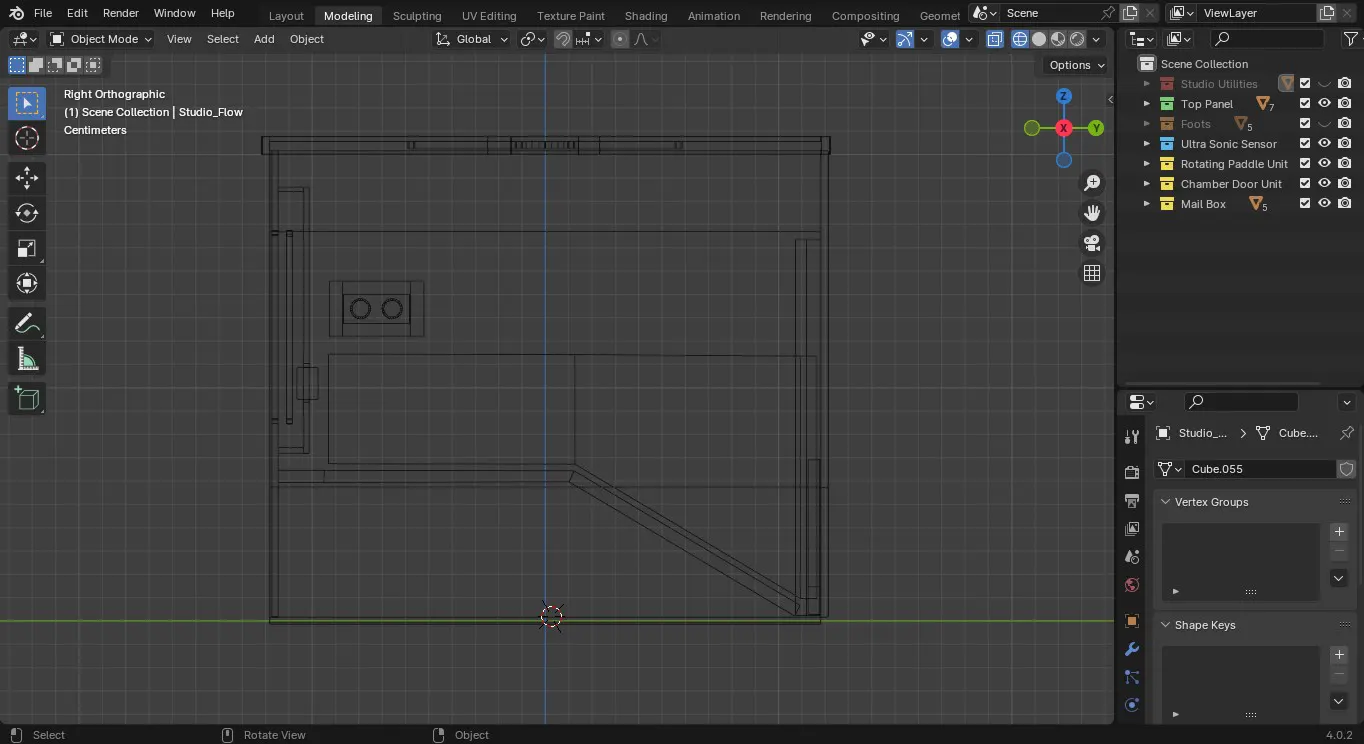1364x744 pixels.
Task: Click the Z axis on navigation gizmo
Action: [x=1064, y=96]
